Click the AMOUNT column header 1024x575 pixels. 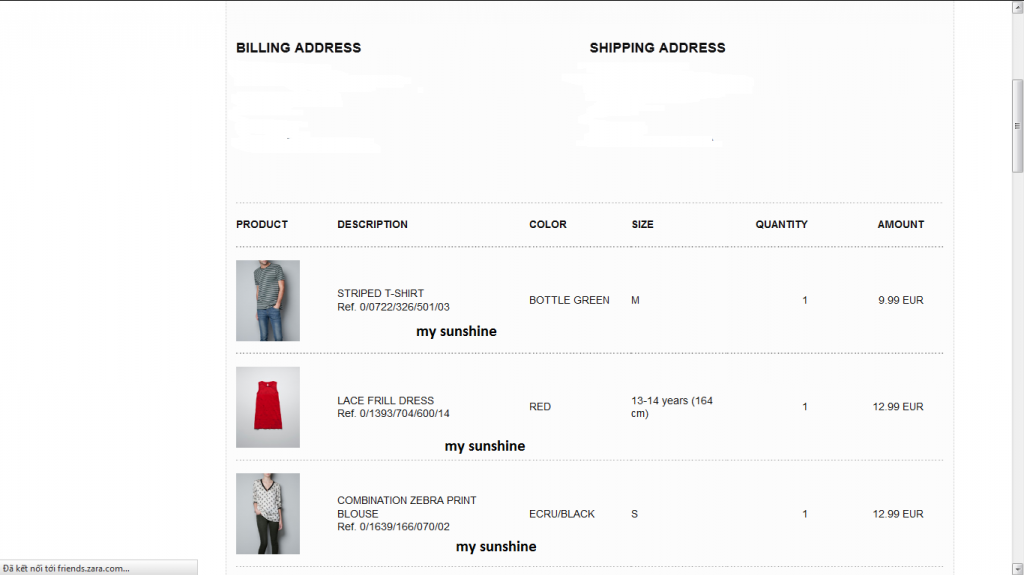(x=900, y=225)
